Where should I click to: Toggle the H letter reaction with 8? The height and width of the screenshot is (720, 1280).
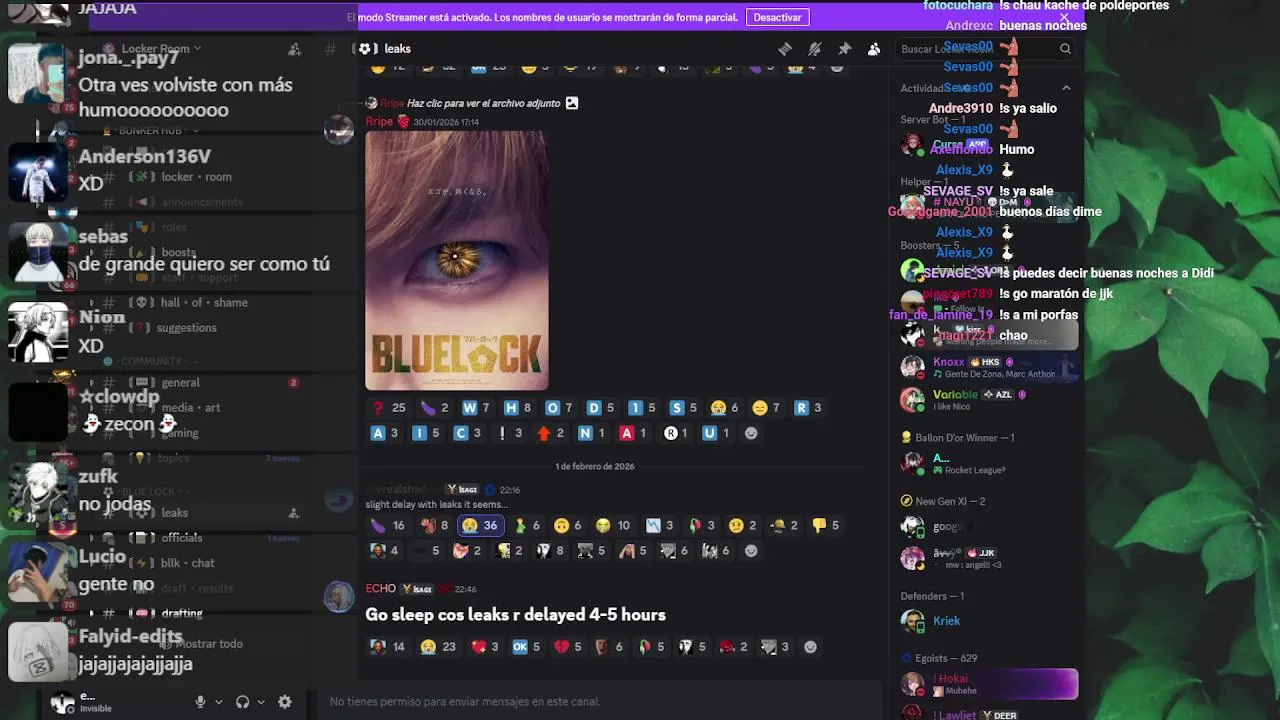pyautogui.click(x=517, y=408)
